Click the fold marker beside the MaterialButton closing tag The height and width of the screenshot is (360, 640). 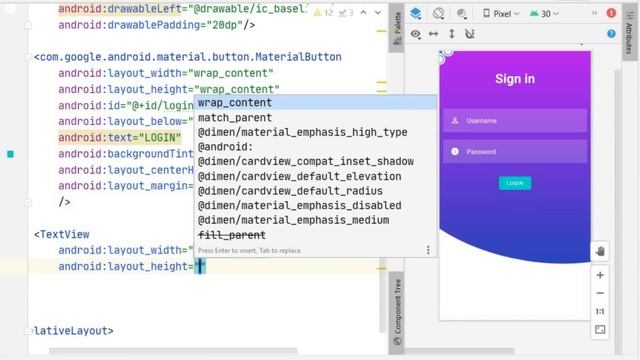(28, 202)
